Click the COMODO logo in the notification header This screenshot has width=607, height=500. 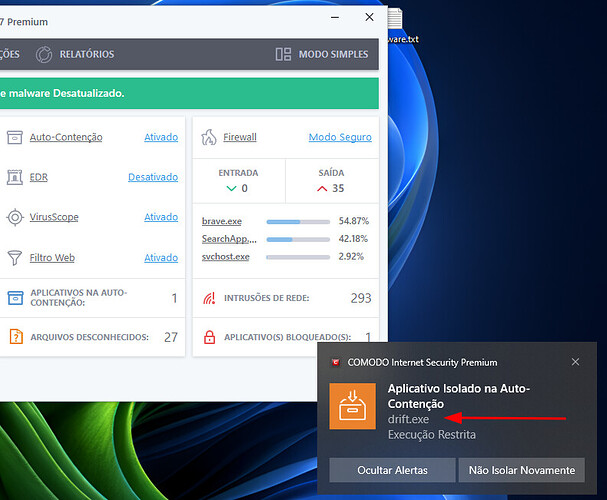pos(336,363)
